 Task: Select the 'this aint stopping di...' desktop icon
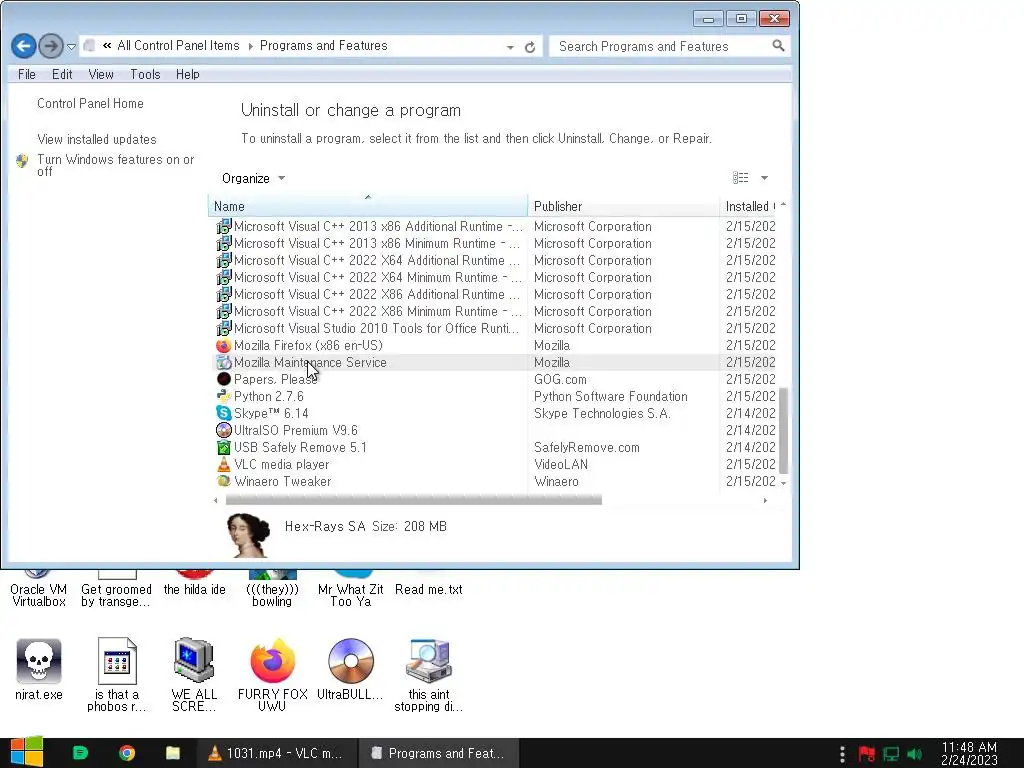(428, 675)
